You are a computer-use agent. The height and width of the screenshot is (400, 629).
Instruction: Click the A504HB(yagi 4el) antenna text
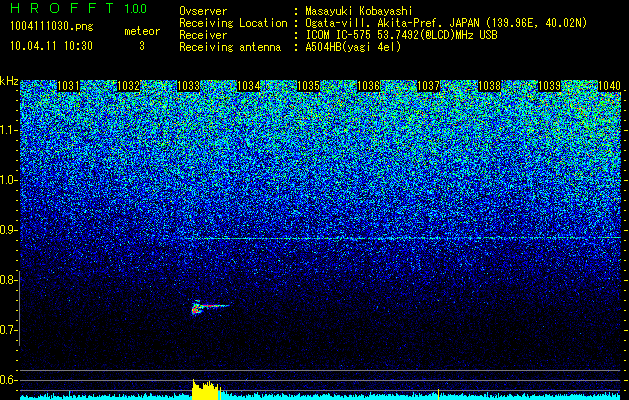pos(353,47)
